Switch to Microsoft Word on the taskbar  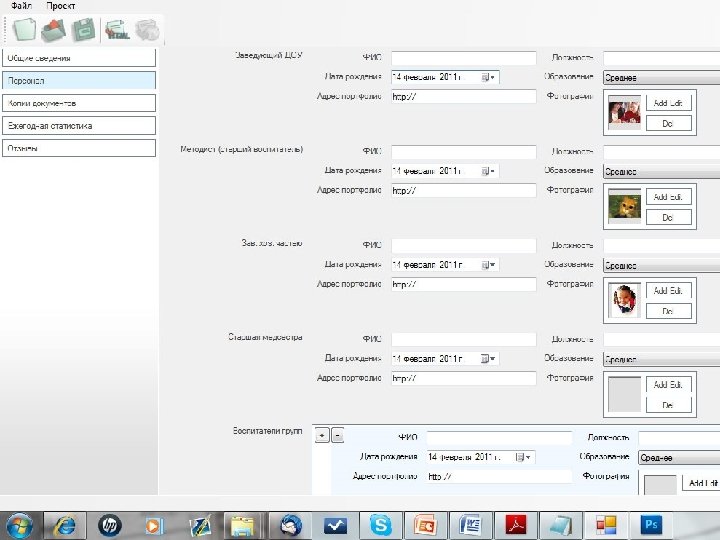tap(470, 525)
